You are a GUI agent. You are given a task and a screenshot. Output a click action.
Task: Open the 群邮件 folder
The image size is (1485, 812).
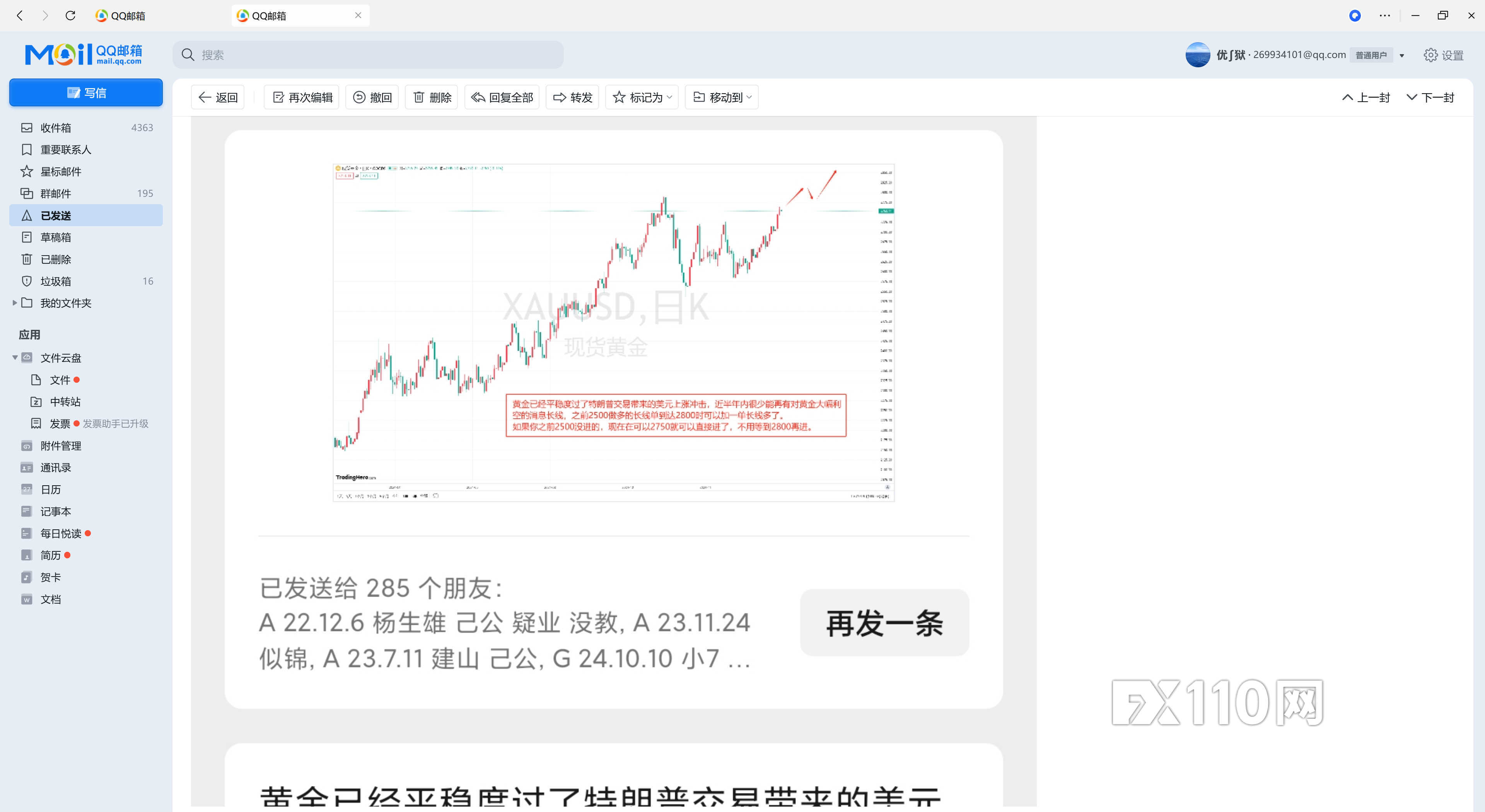click(x=86, y=194)
